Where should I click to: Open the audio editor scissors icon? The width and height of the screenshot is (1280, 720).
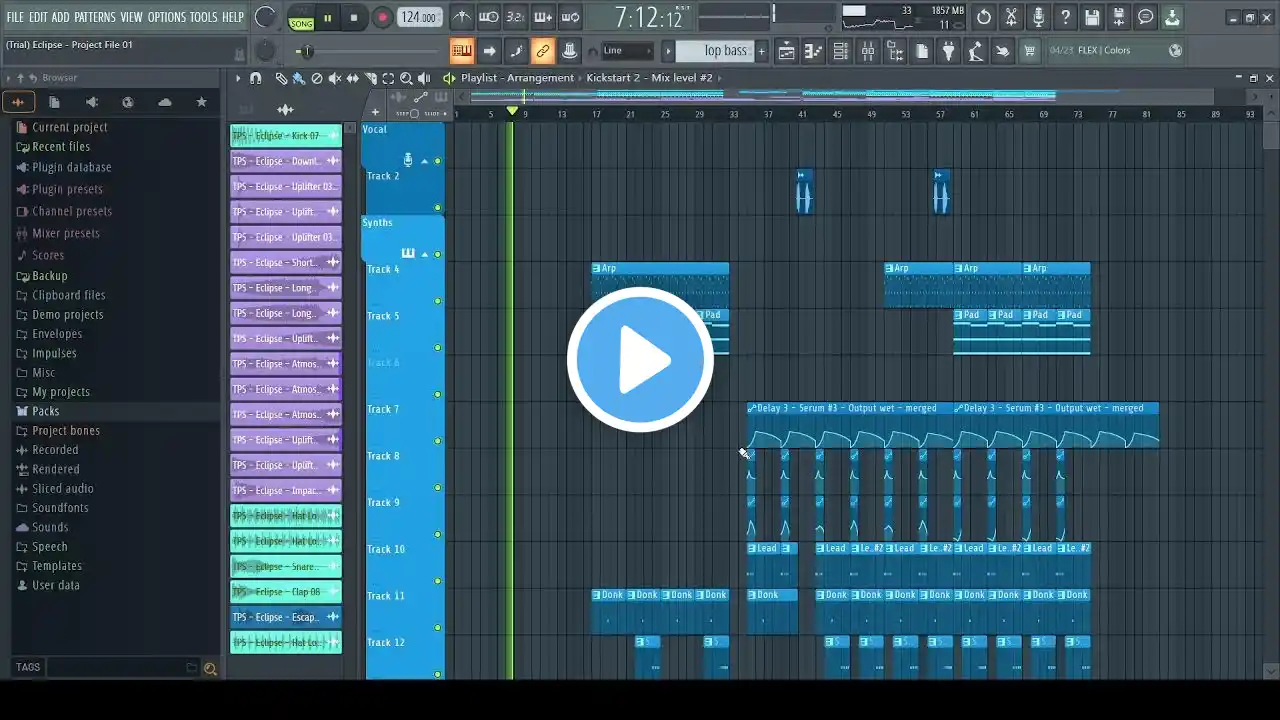click(x=1011, y=17)
